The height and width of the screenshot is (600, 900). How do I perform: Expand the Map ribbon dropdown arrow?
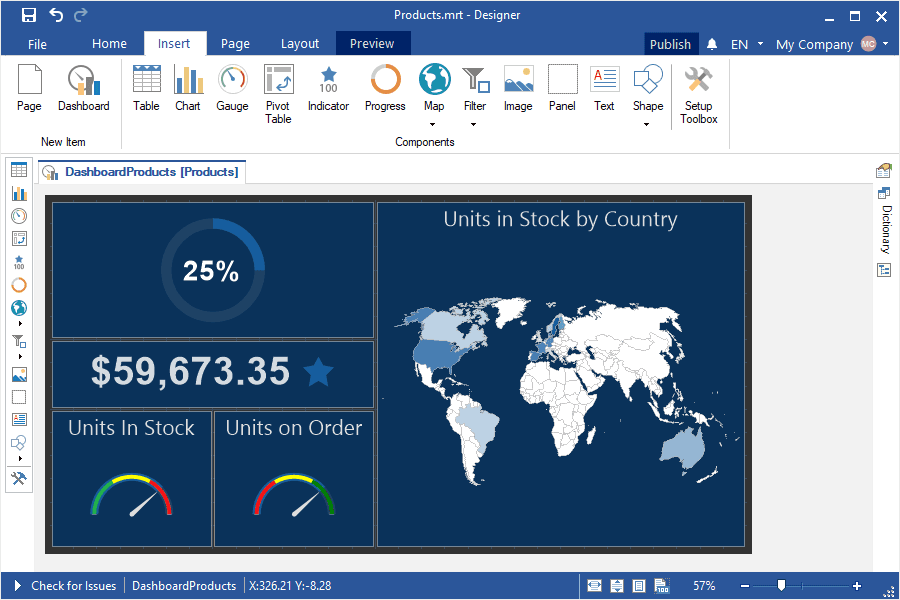coord(433,124)
